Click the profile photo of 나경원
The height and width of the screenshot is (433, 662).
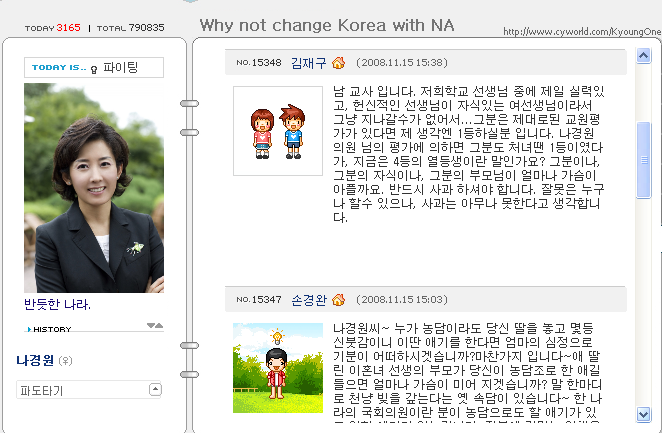(x=94, y=188)
